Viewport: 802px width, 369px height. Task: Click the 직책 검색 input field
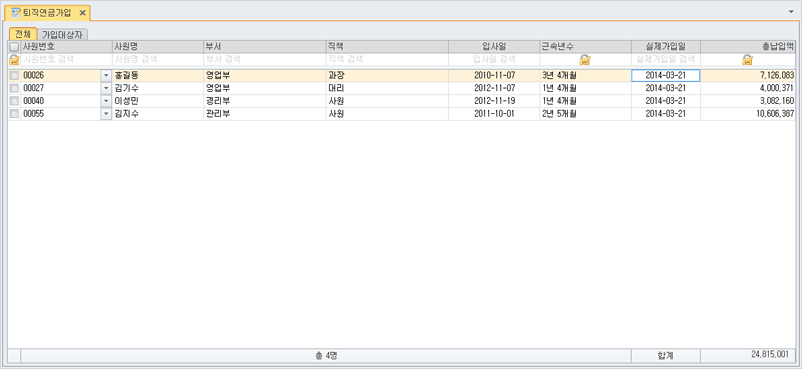[x=387, y=60]
